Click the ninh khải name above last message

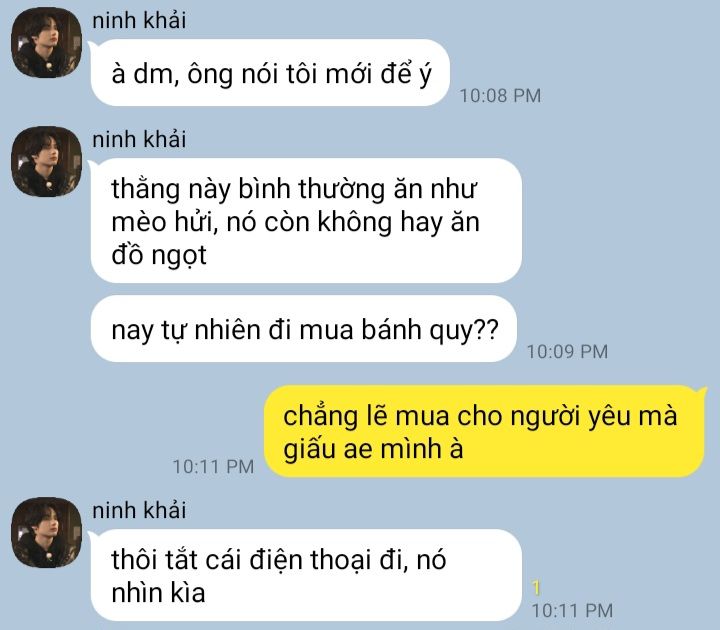139,511
